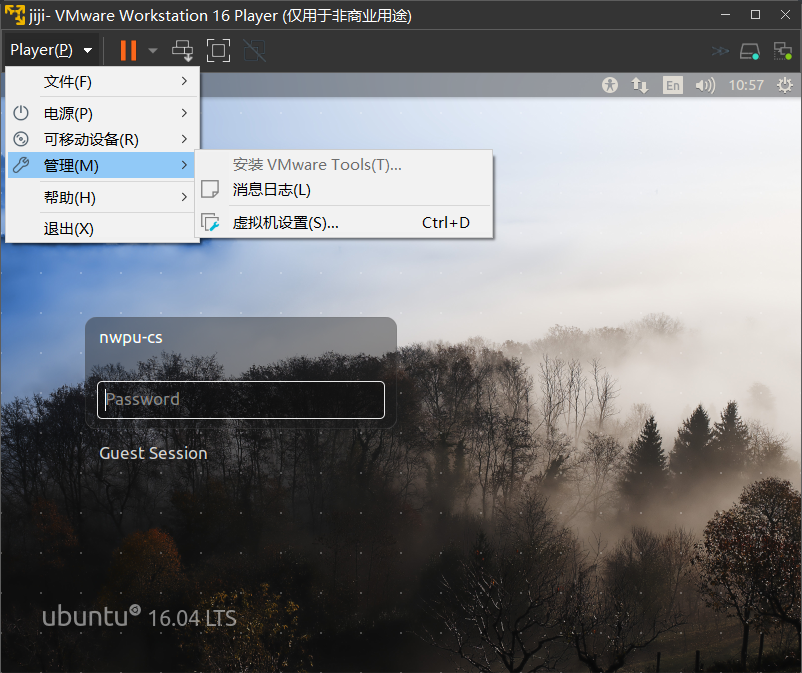Click the pause virtual machine icon

(128, 50)
